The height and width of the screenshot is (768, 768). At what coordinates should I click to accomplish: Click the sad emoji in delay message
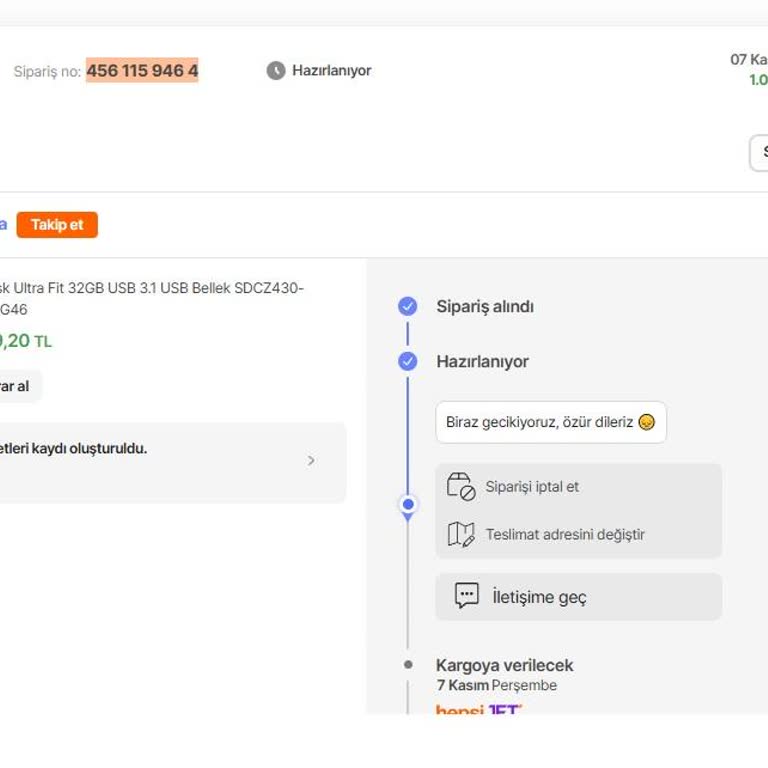point(647,422)
